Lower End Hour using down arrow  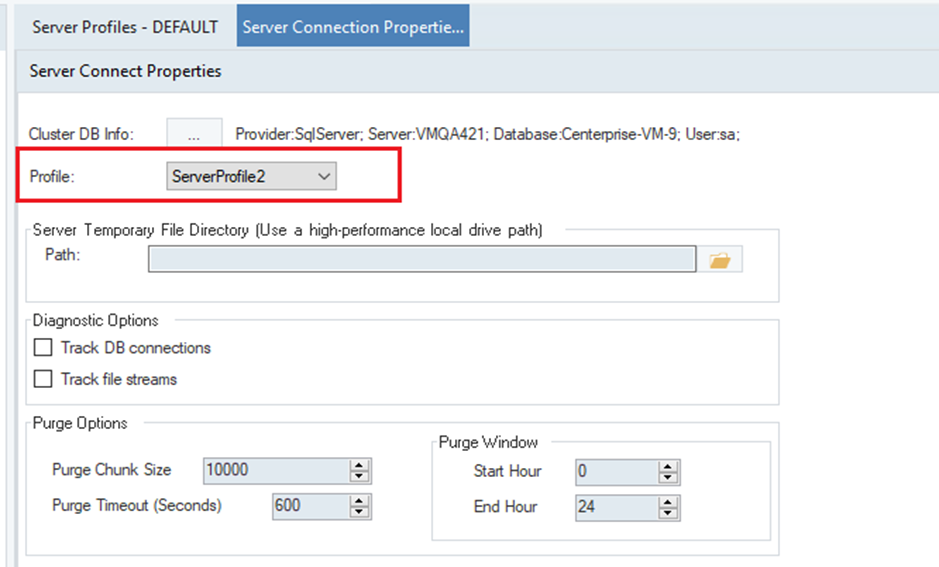(668, 513)
